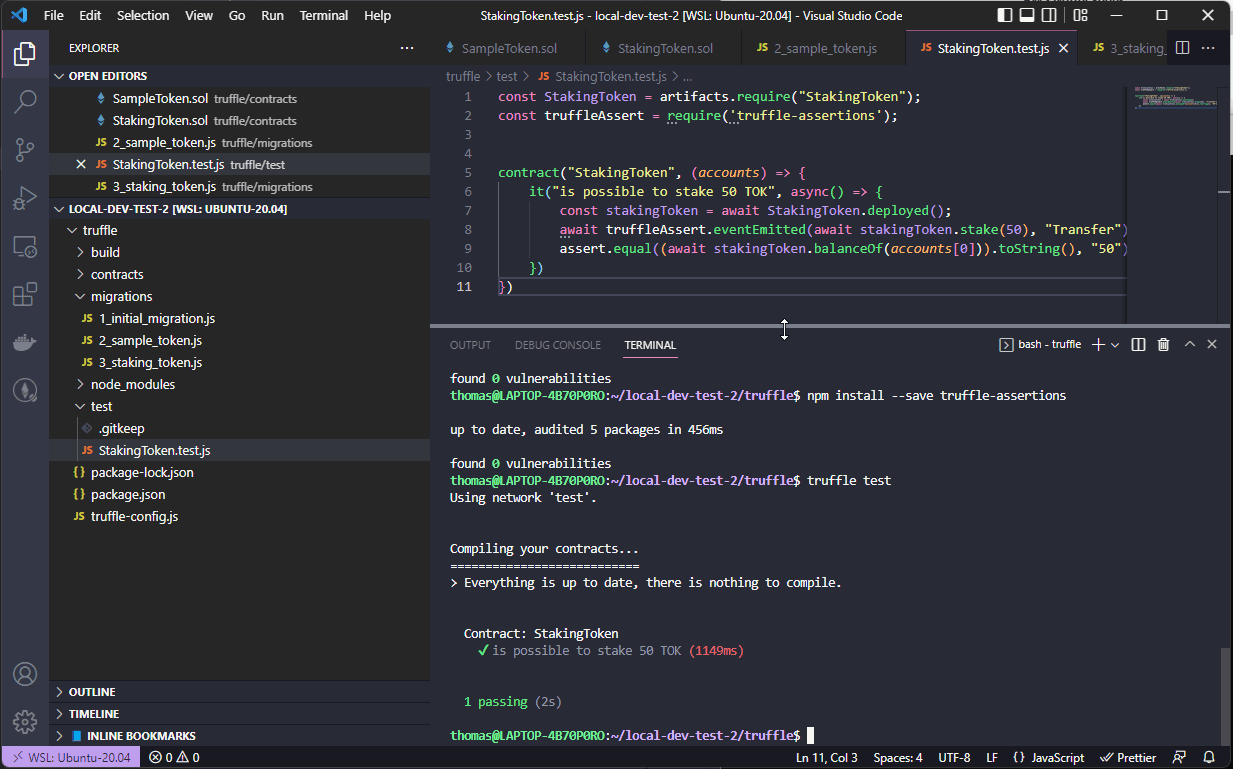Screen dimensions: 1233x769
Task: Open Explorer more actions ellipsis
Action: coord(406,48)
